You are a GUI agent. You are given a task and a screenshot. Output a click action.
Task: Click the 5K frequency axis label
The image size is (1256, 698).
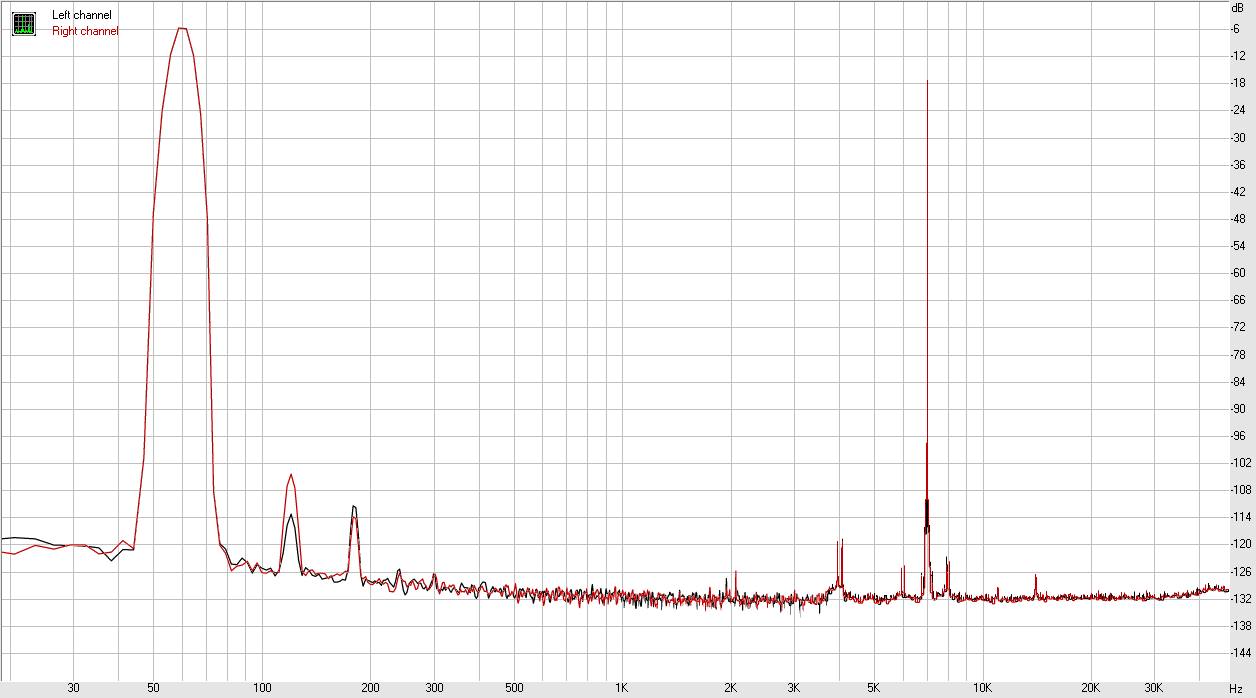[x=874, y=688]
